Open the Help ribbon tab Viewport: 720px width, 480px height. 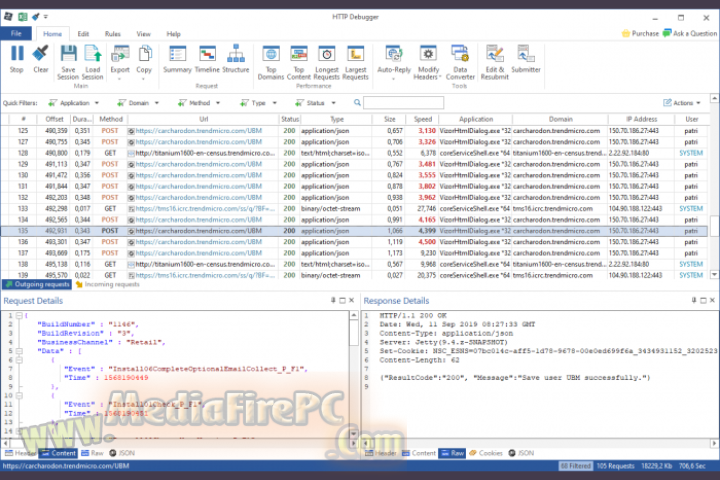point(174,34)
